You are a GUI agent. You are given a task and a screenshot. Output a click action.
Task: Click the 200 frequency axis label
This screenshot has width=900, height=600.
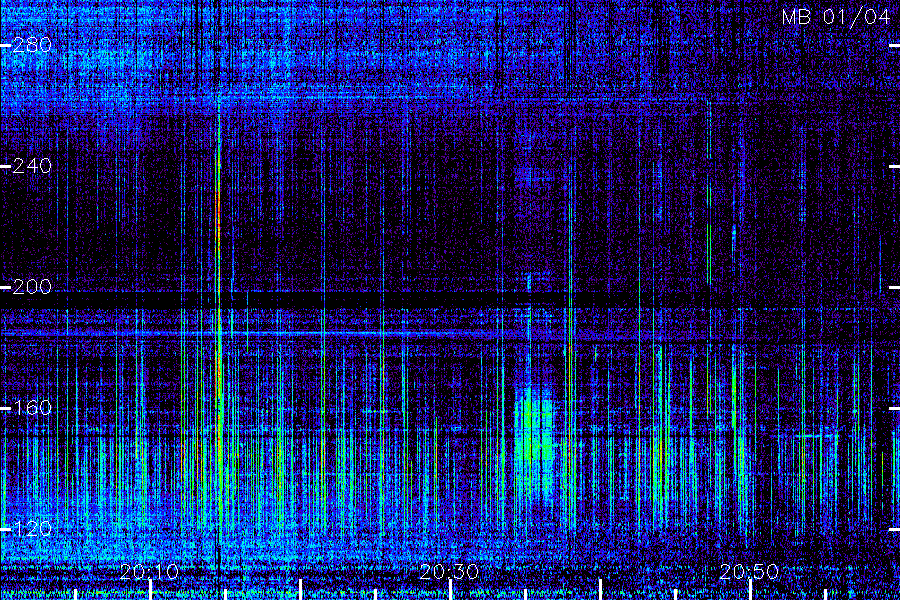pyautogui.click(x=32, y=287)
